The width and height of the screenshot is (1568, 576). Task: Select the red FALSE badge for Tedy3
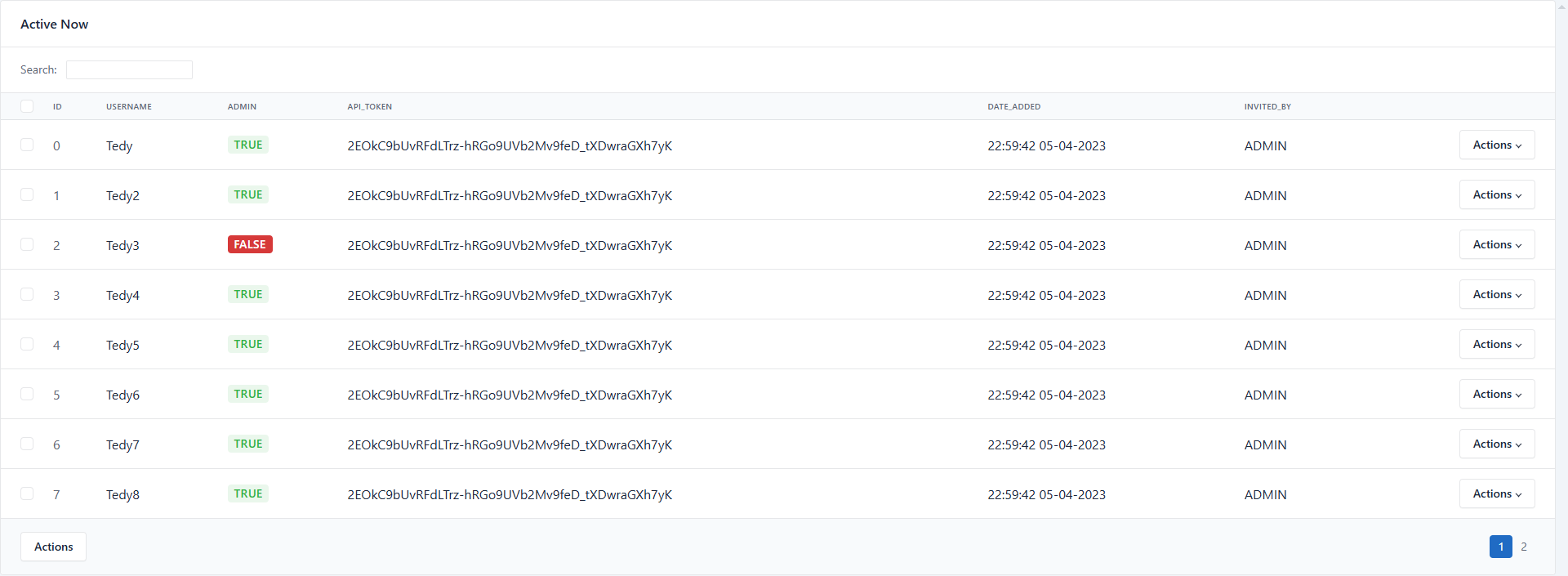[250, 244]
